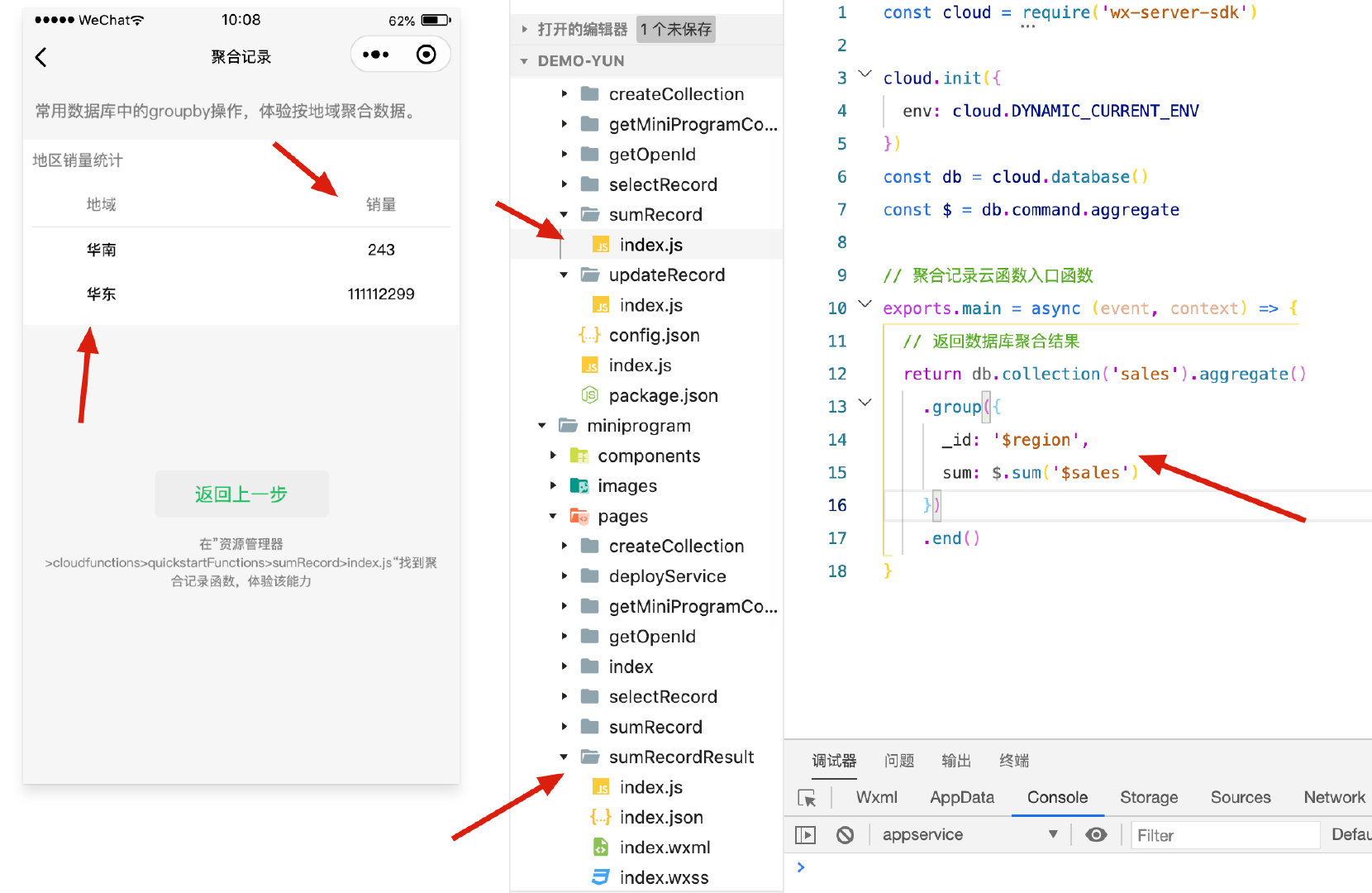This screenshot has width=1372, height=893.
Task: Open the Network devtools tab
Action: [x=1334, y=797]
